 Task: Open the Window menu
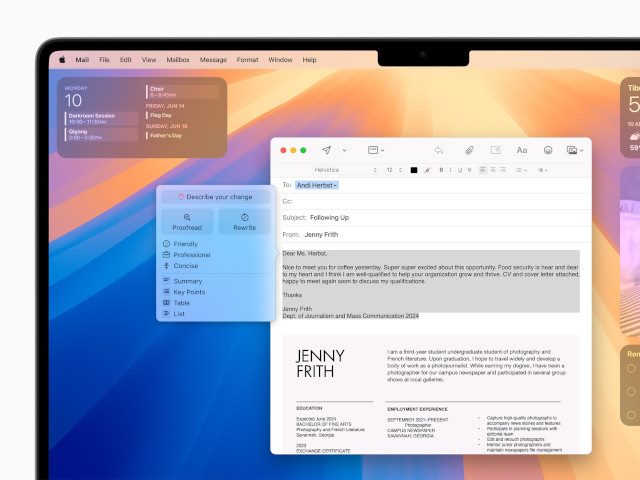point(280,60)
